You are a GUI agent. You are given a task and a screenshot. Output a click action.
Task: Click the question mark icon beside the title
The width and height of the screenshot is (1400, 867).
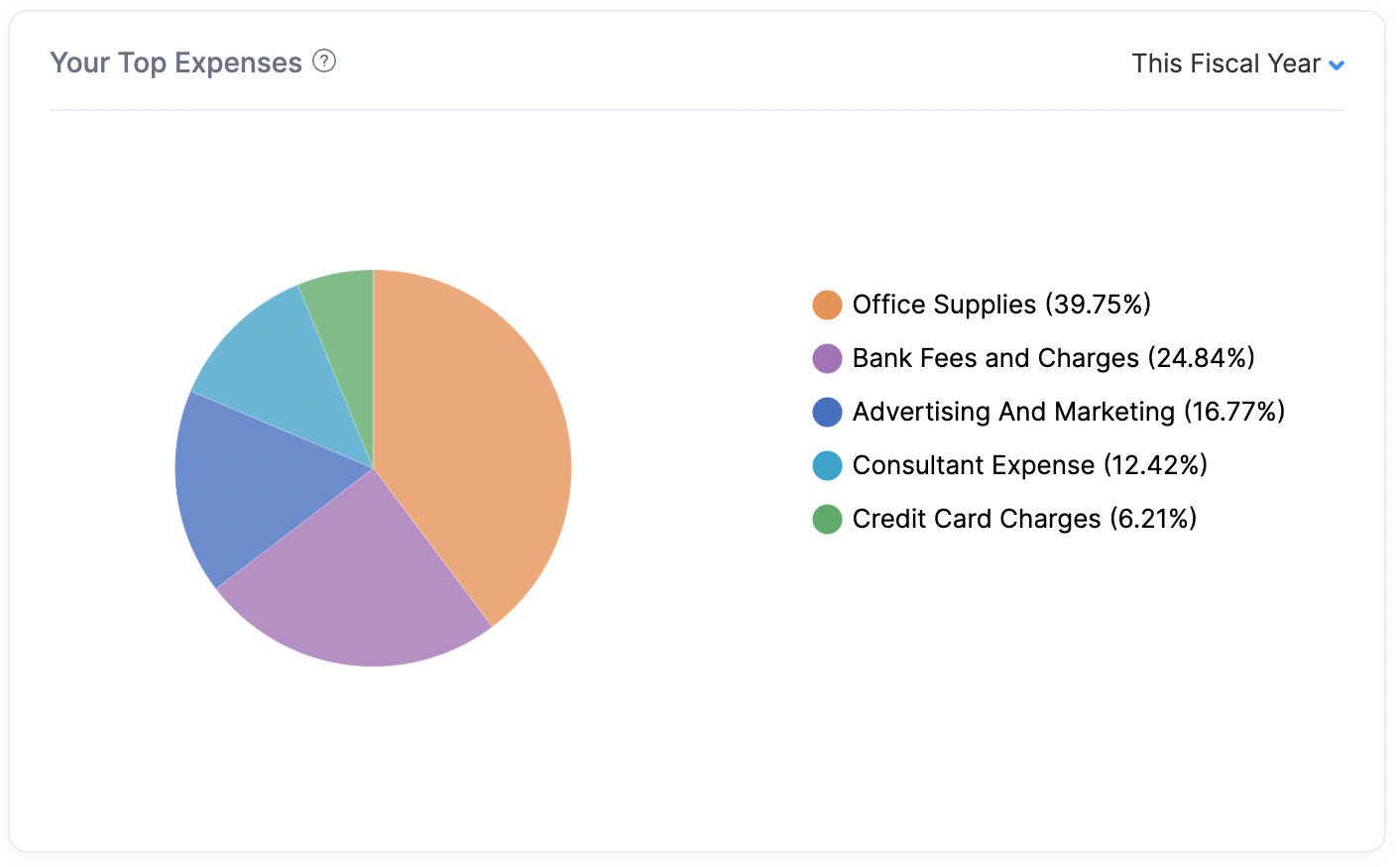coord(323,62)
